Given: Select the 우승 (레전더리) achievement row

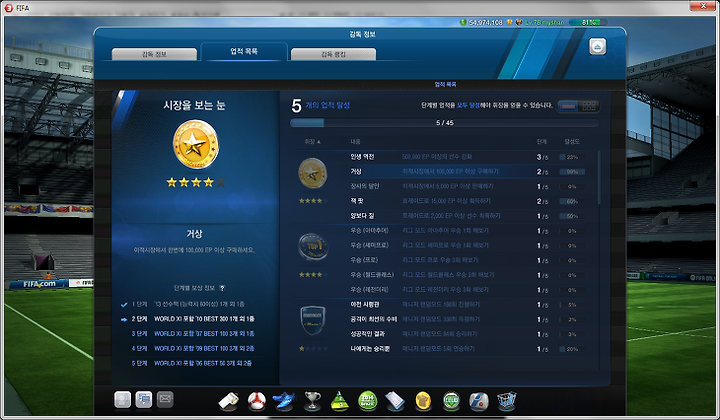Looking at the screenshot, I should click(x=467, y=290).
